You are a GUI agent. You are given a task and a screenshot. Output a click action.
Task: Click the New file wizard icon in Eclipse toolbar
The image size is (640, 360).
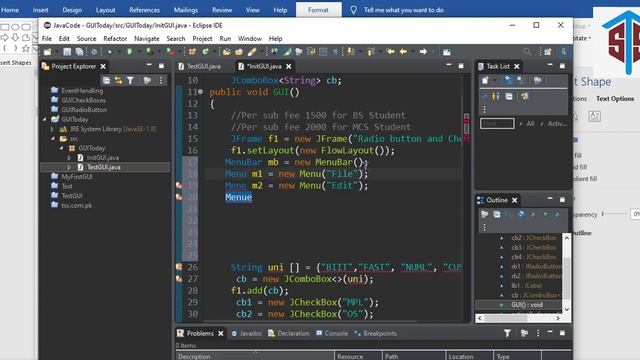[48, 52]
